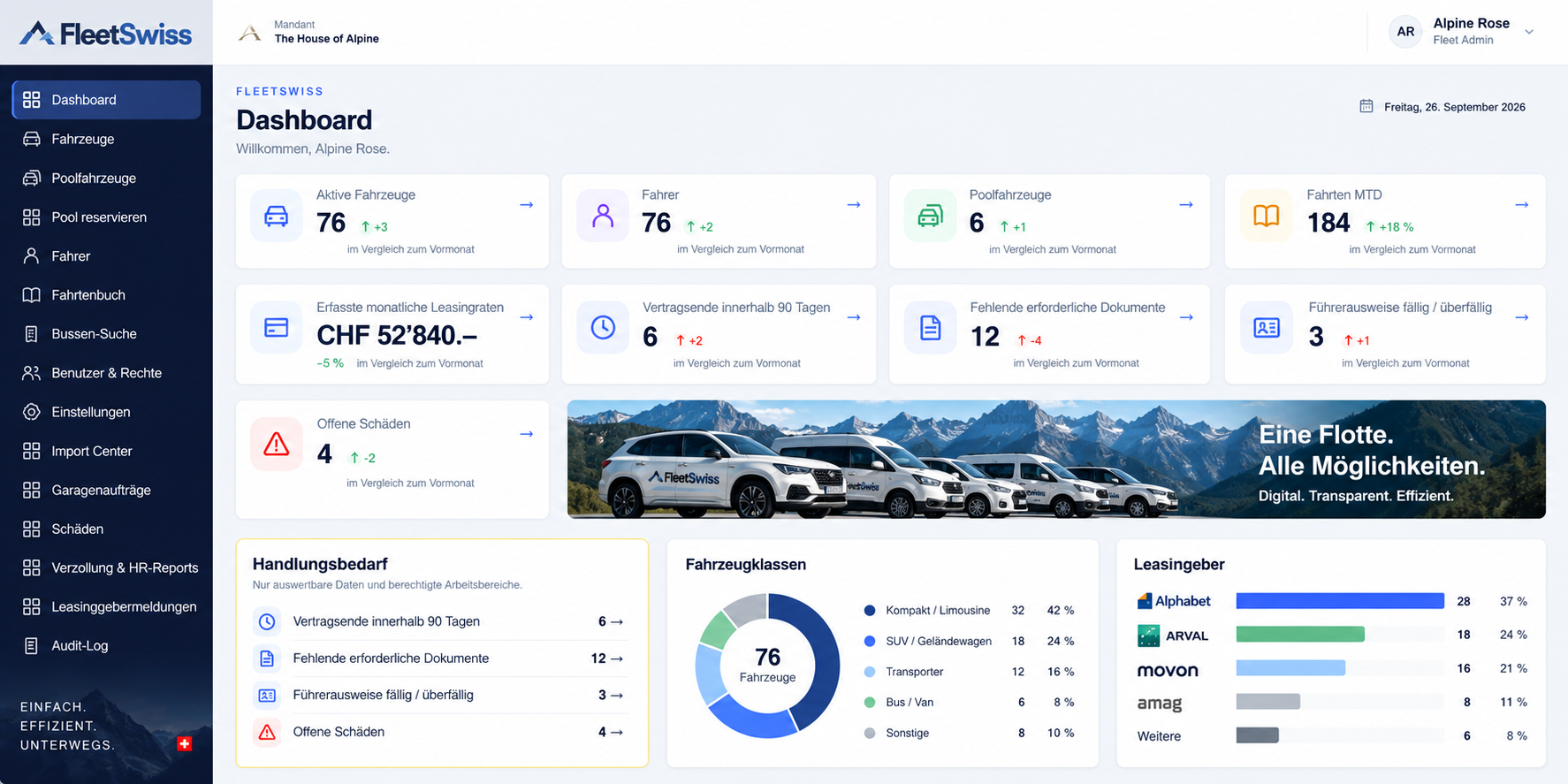Click the car icon on Aktive Fahrzeuge card
Viewport: 1568px width, 784px height.
pyautogui.click(x=277, y=216)
